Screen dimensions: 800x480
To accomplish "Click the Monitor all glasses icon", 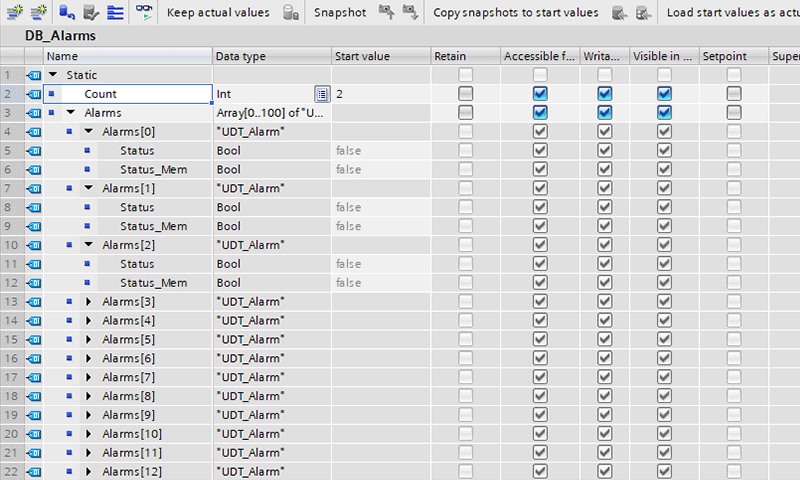I will click(x=144, y=12).
